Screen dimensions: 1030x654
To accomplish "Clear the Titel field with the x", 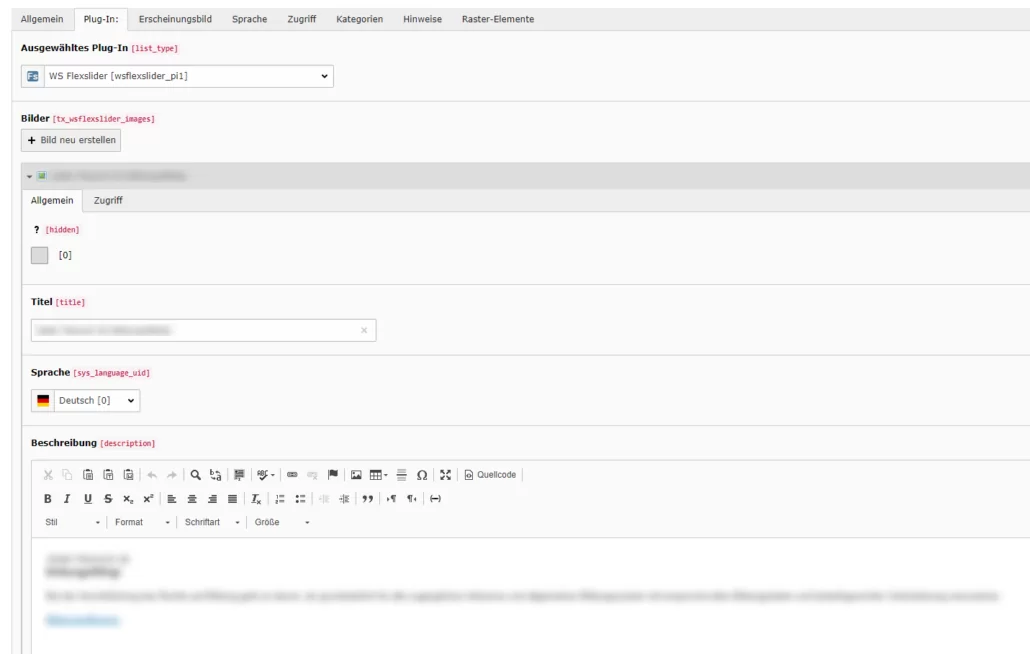I will pyautogui.click(x=364, y=331).
